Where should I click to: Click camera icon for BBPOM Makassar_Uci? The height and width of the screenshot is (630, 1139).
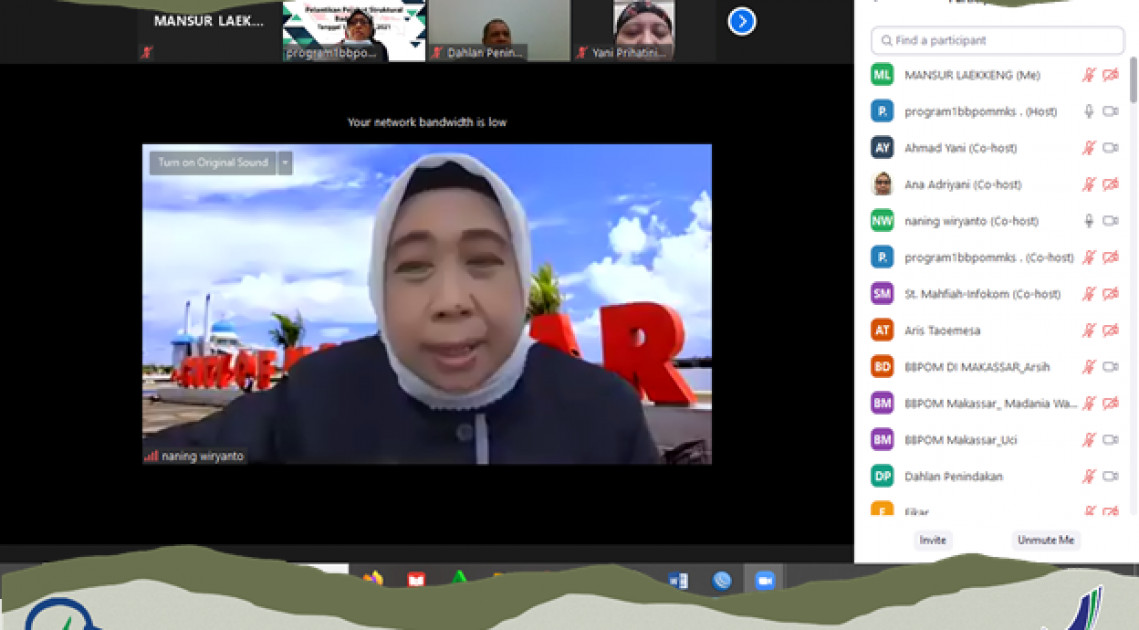tap(1111, 440)
